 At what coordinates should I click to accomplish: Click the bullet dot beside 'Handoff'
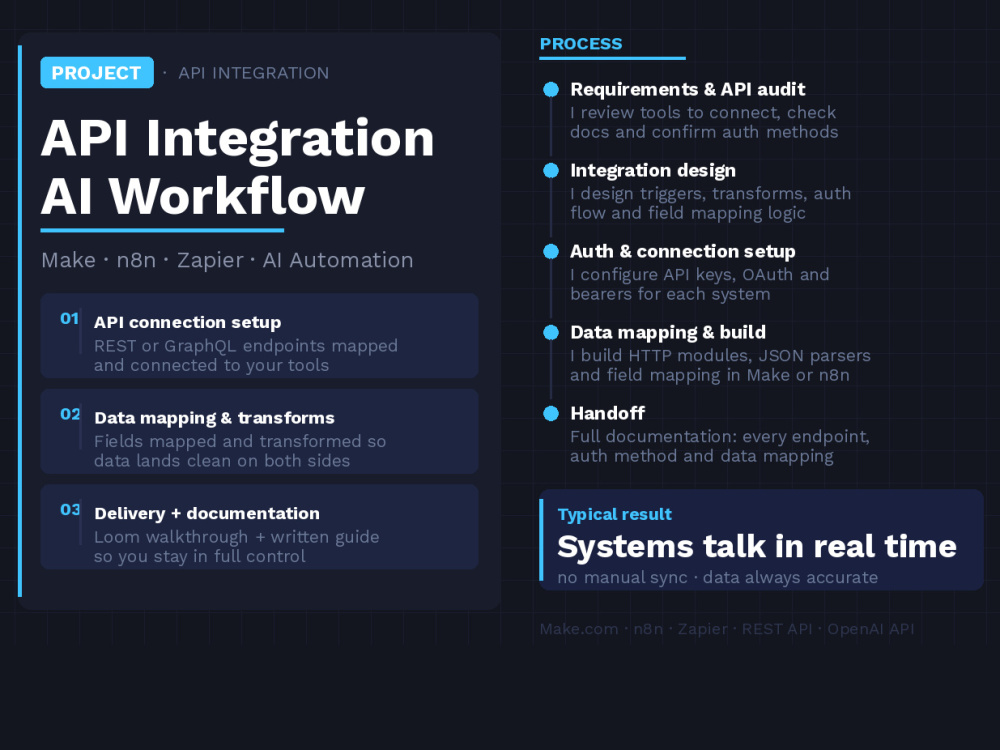[551, 413]
